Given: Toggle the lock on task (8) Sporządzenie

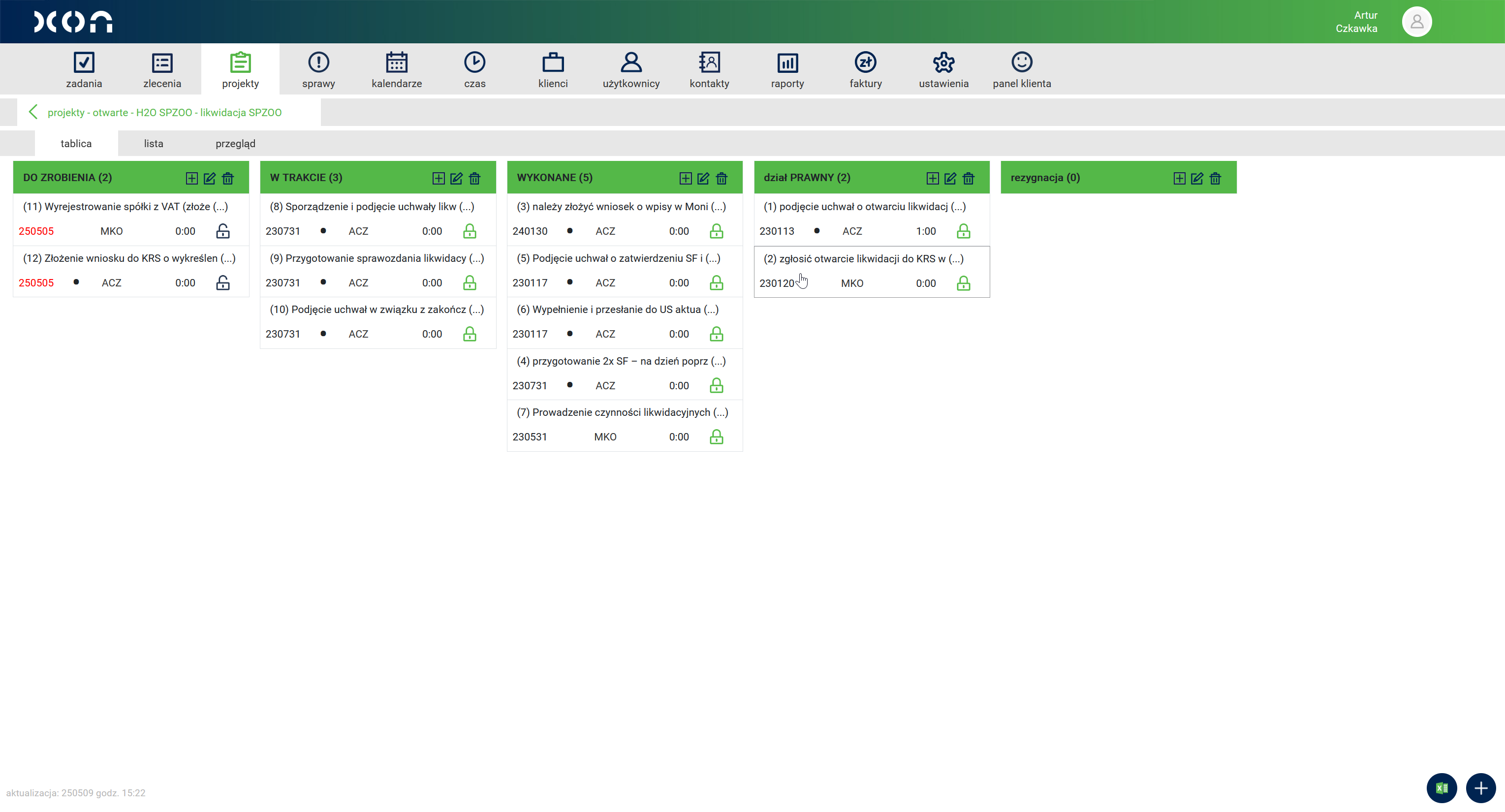Looking at the screenshot, I should pos(470,231).
